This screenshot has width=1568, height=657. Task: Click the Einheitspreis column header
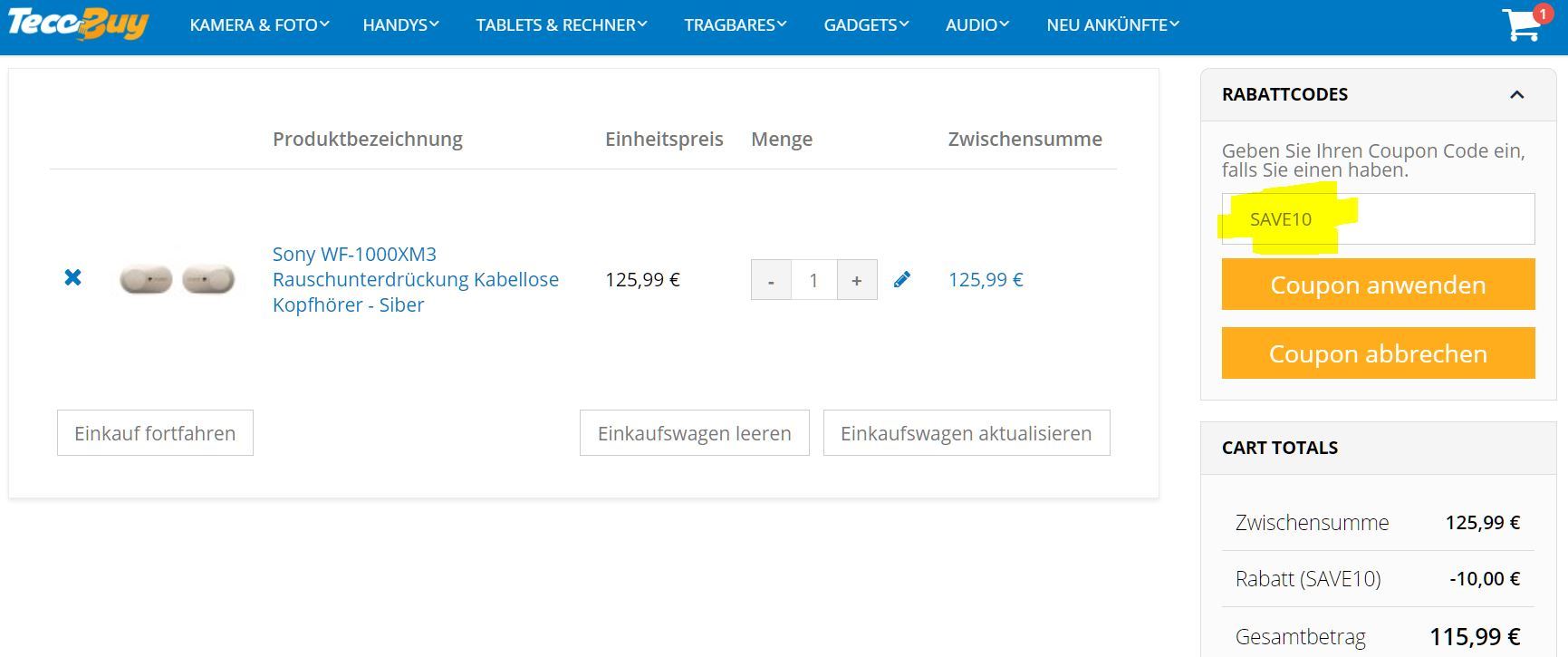pos(664,139)
